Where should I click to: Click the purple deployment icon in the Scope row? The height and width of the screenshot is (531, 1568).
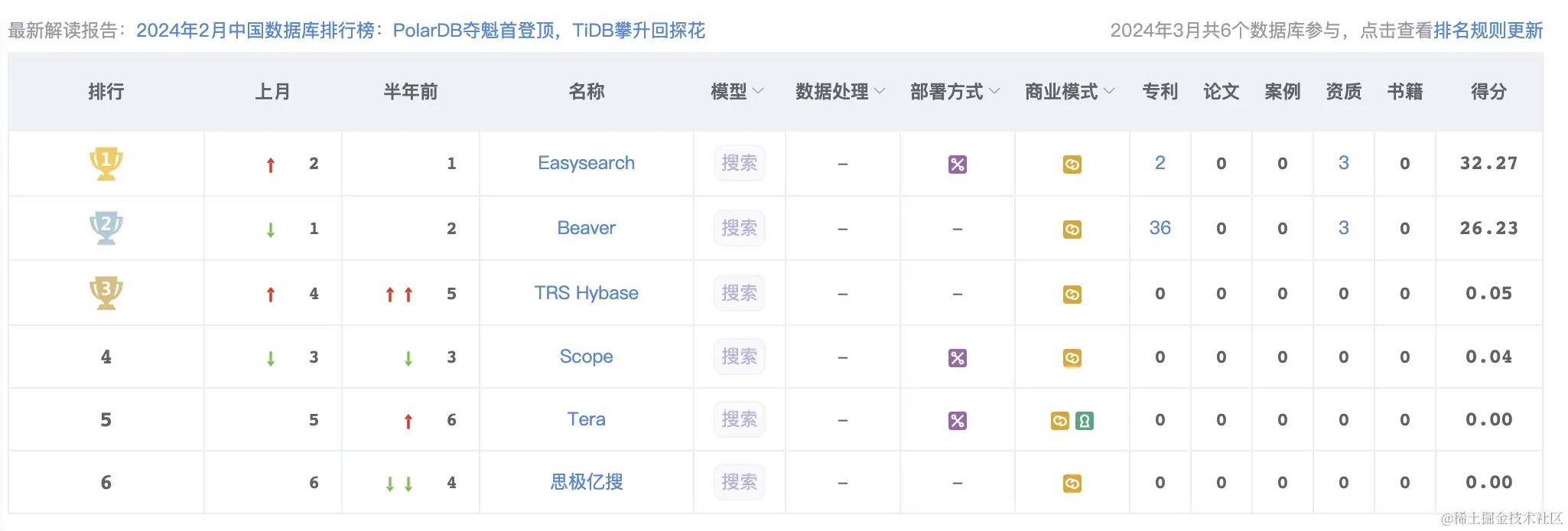[958, 358]
